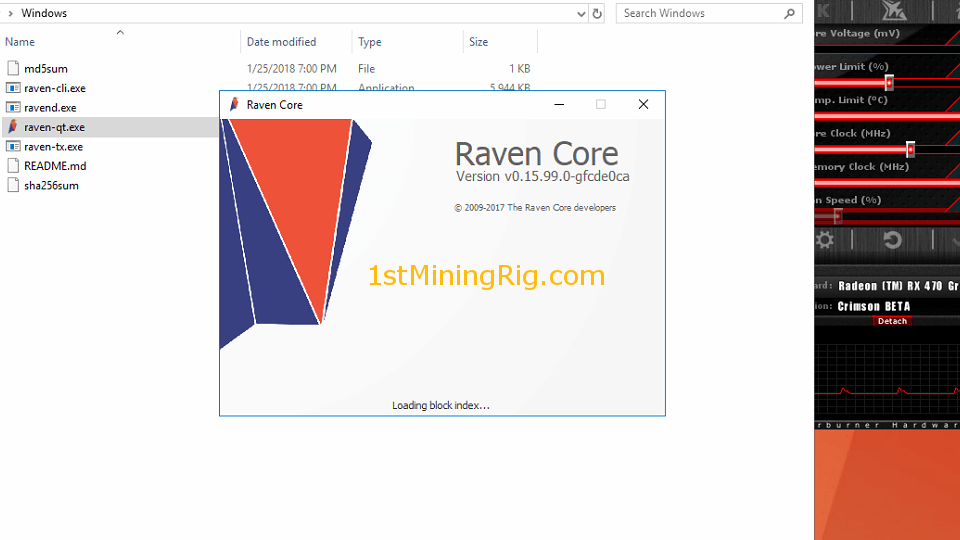The width and height of the screenshot is (960, 540).
Task: Click the Afterburner reset arrow icon
Action: (893, 240)
